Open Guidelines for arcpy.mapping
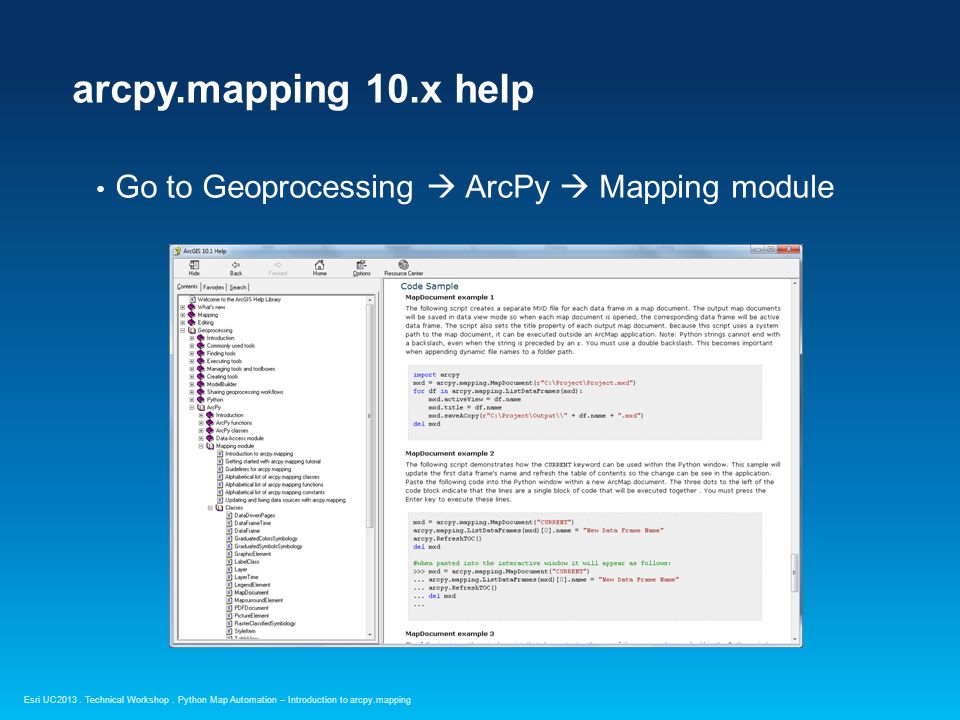 coord(258,470)
